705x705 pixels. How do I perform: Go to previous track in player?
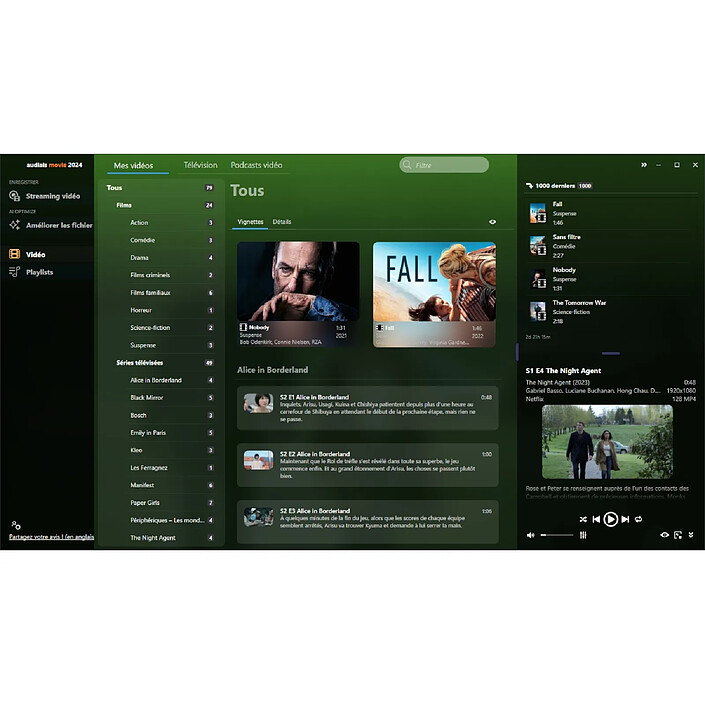pyautogui.click(x=596, y=519)
